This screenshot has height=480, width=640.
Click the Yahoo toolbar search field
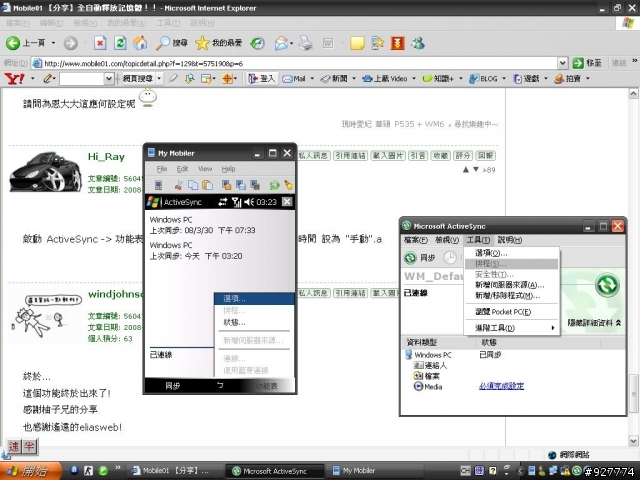82,78
